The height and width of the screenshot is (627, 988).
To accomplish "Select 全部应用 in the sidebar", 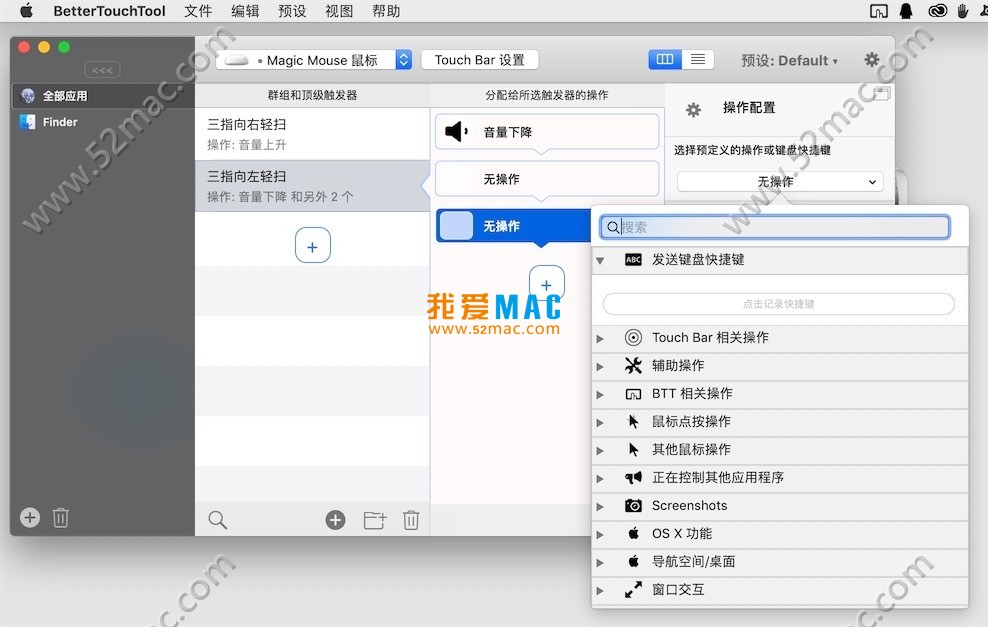I will 103,96.
